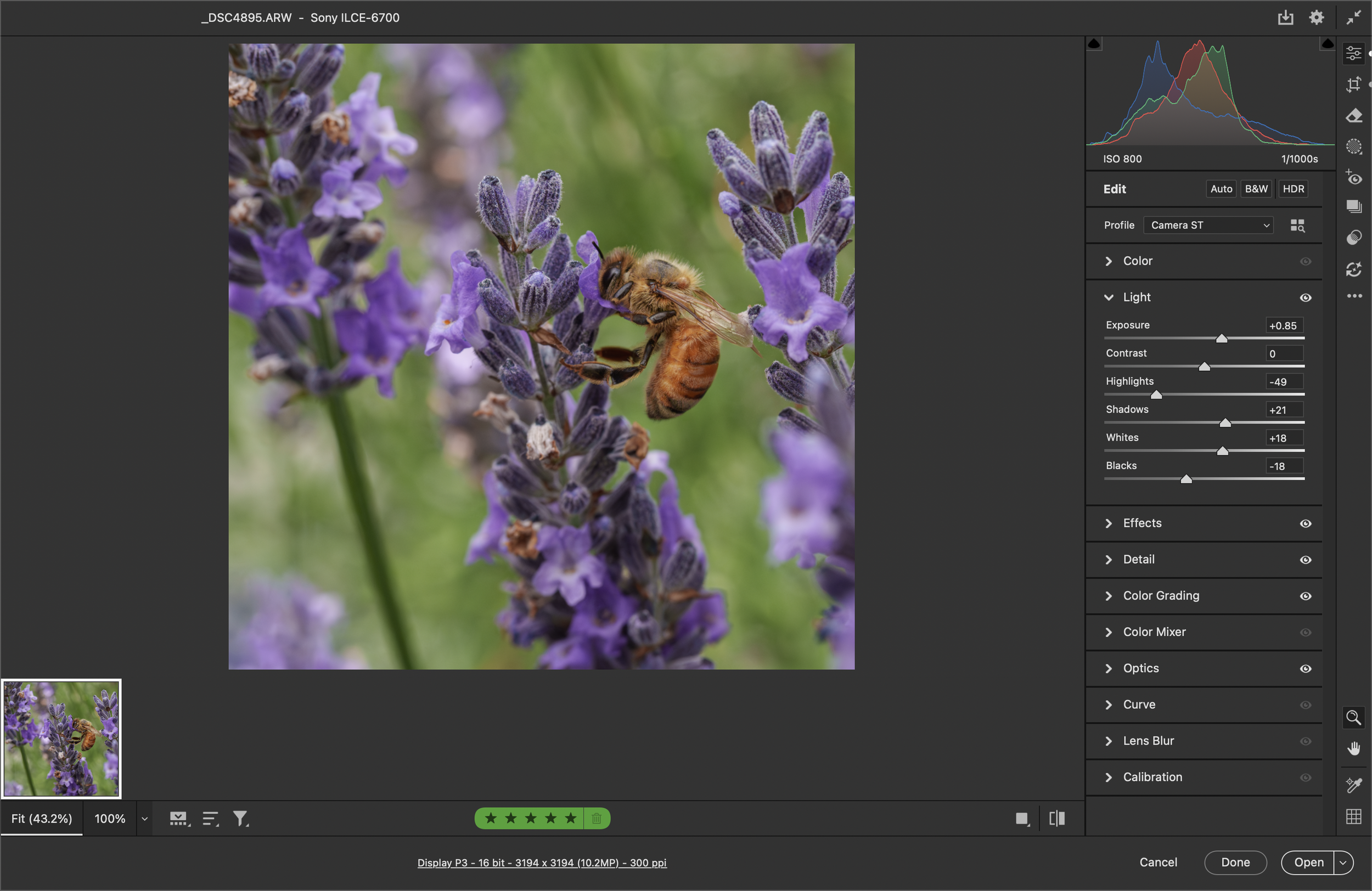
Task: Open the Red Eye removal tool
Action: tap(1354, 178)
